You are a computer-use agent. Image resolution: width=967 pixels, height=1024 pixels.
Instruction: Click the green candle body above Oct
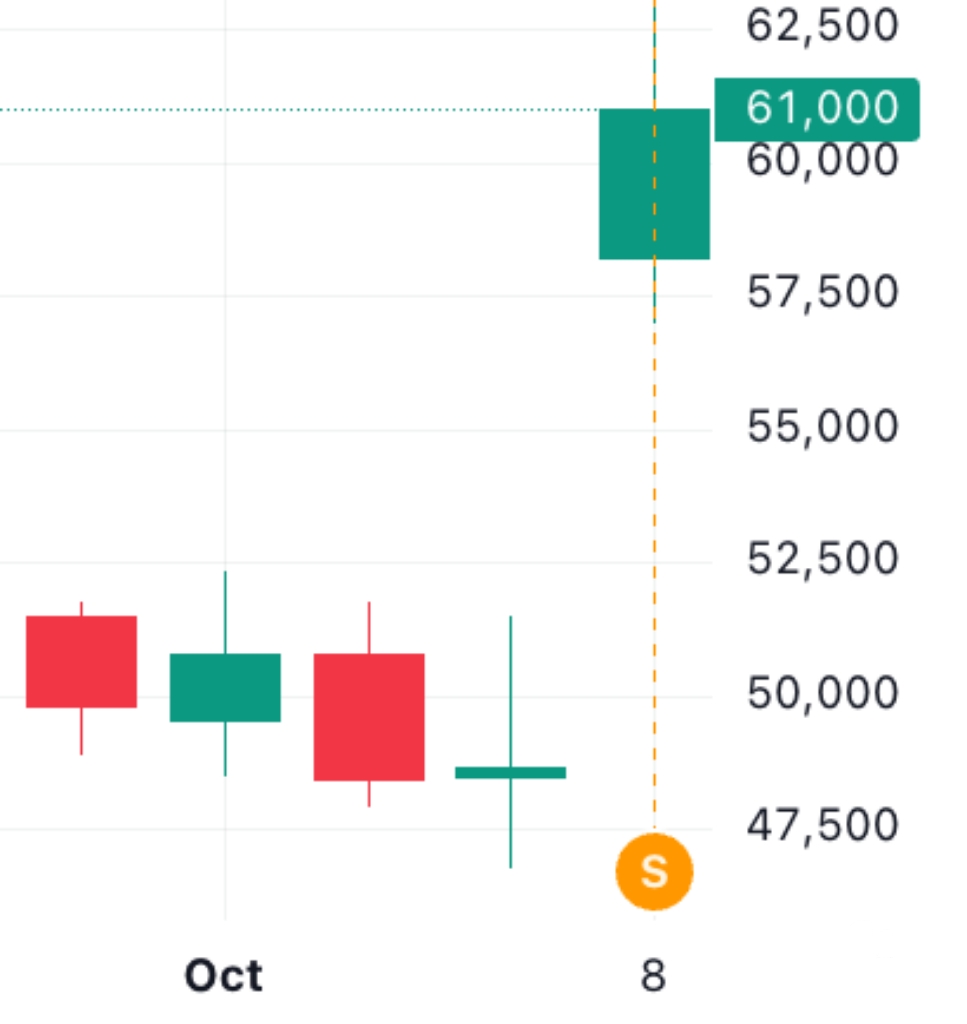(x=225, y=687)
